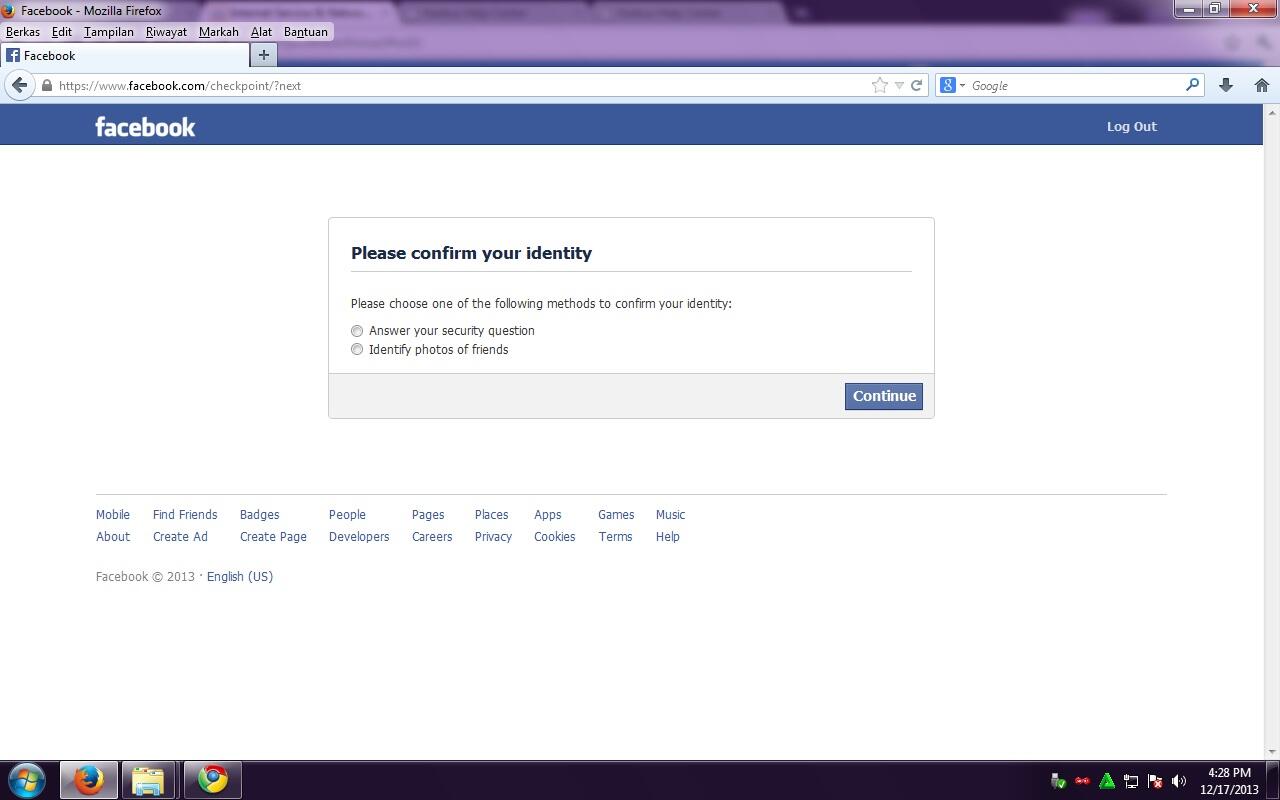Click the Firefox back arrow button
The height and width of the screenshot is (800, 1280).
19,85
